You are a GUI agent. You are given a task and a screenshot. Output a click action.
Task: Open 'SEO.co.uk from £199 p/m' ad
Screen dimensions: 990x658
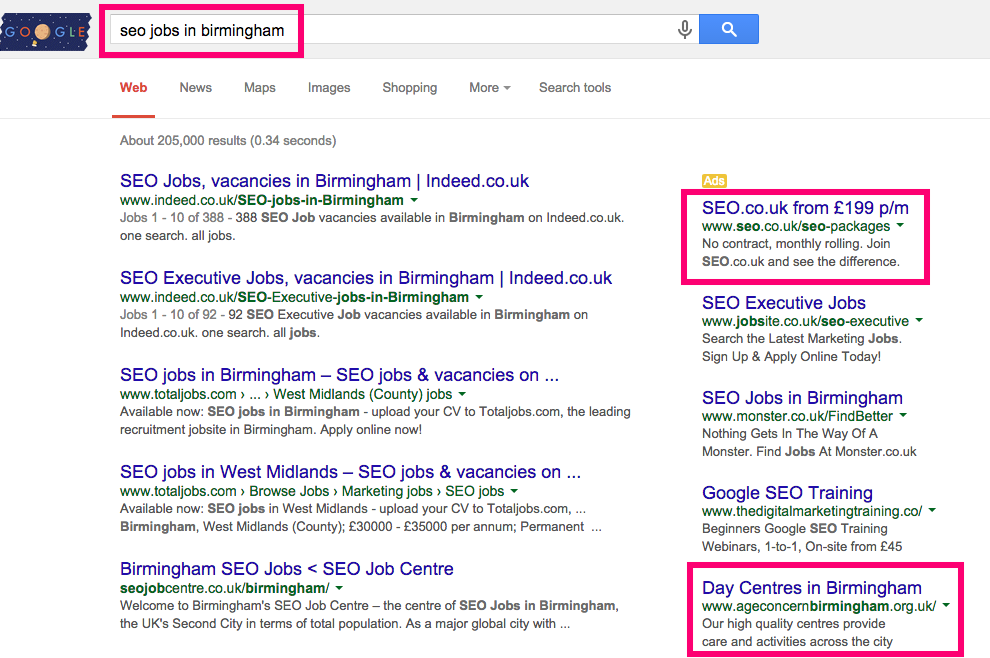coord(805,208)
